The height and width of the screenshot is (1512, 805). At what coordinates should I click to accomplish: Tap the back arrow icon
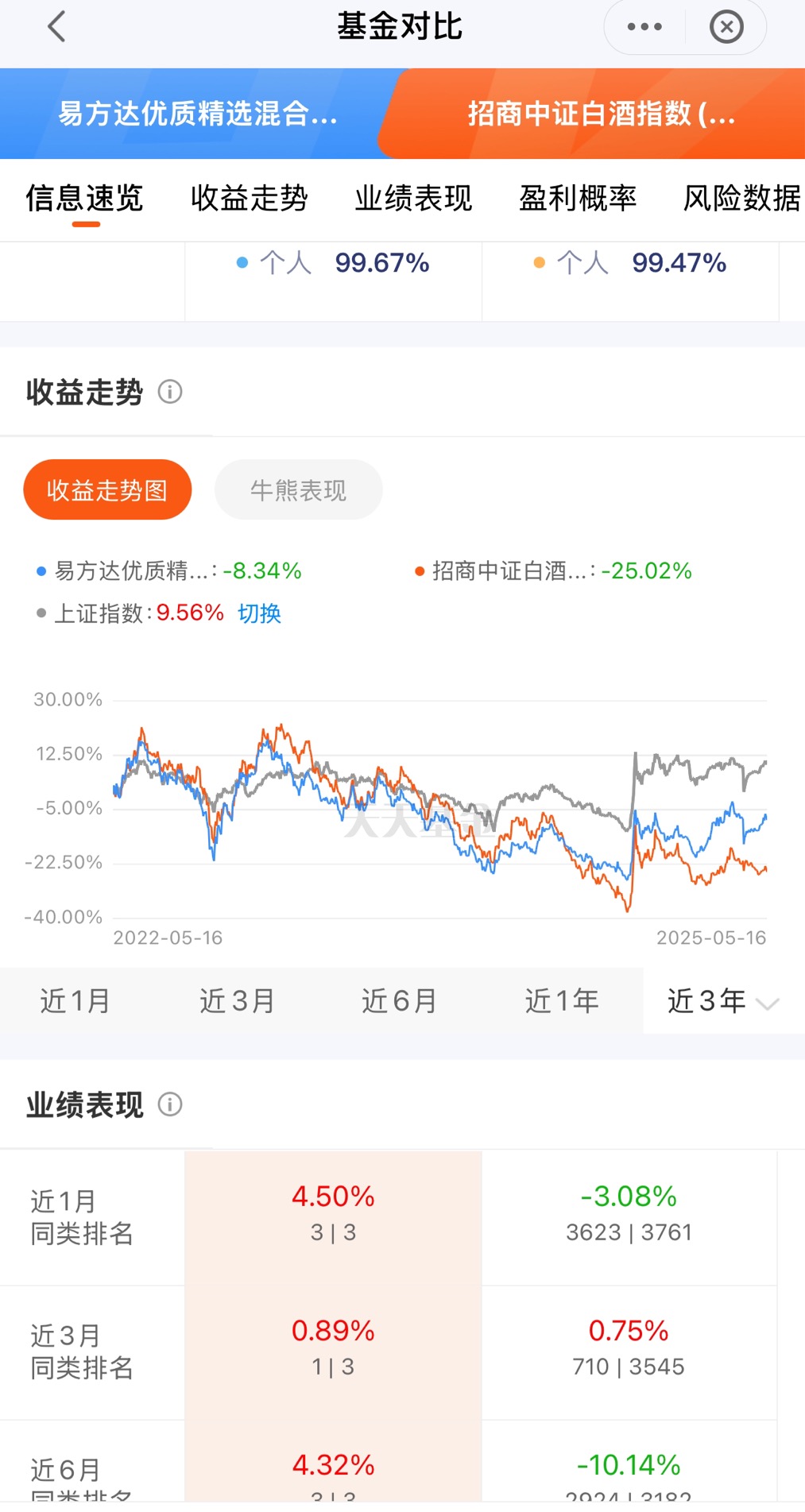(56, 26)
